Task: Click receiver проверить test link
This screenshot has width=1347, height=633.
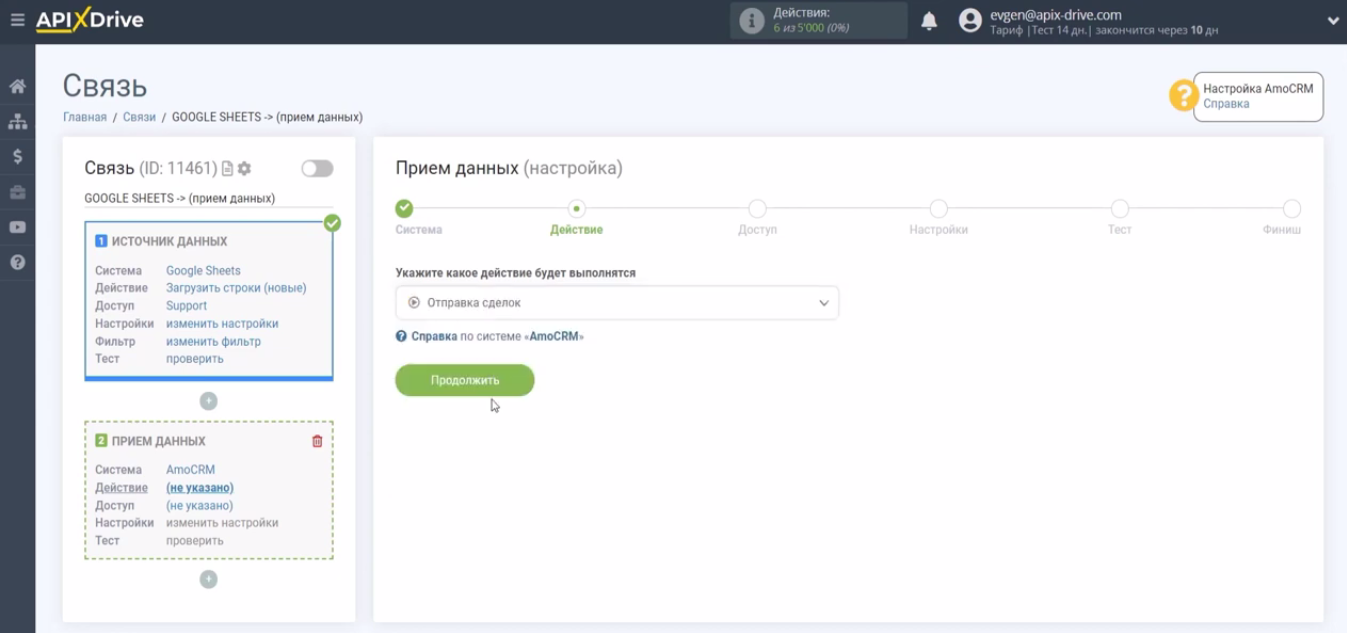Action: (195, 541)
